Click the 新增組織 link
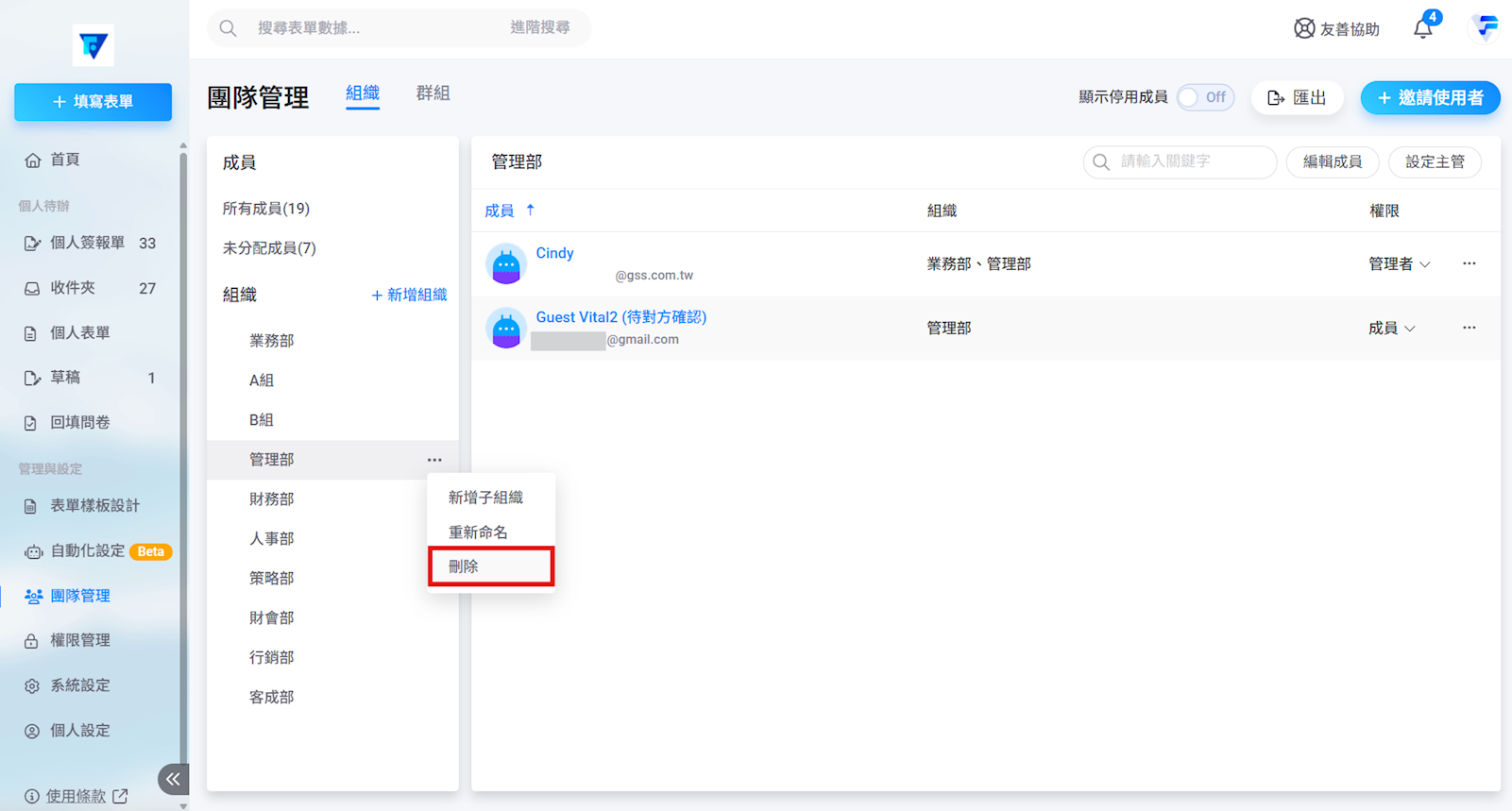This screenshot has width=1512, height=811. (x=409, y=296)
